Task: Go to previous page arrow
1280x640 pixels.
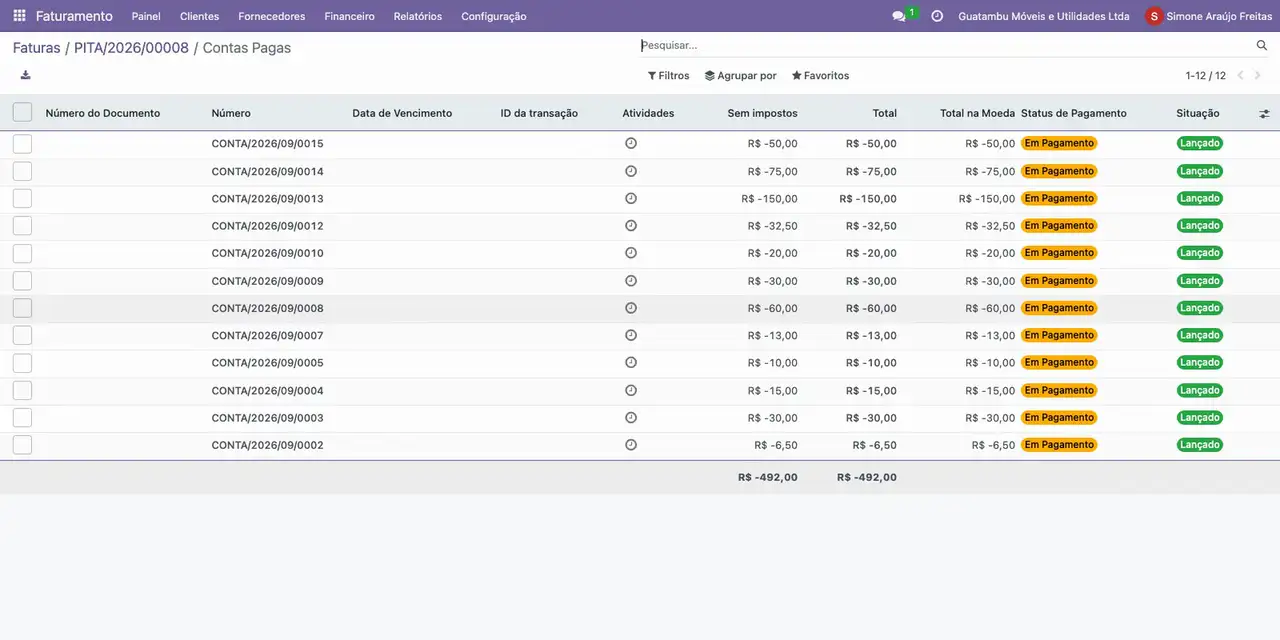Action: point(1241,75)
